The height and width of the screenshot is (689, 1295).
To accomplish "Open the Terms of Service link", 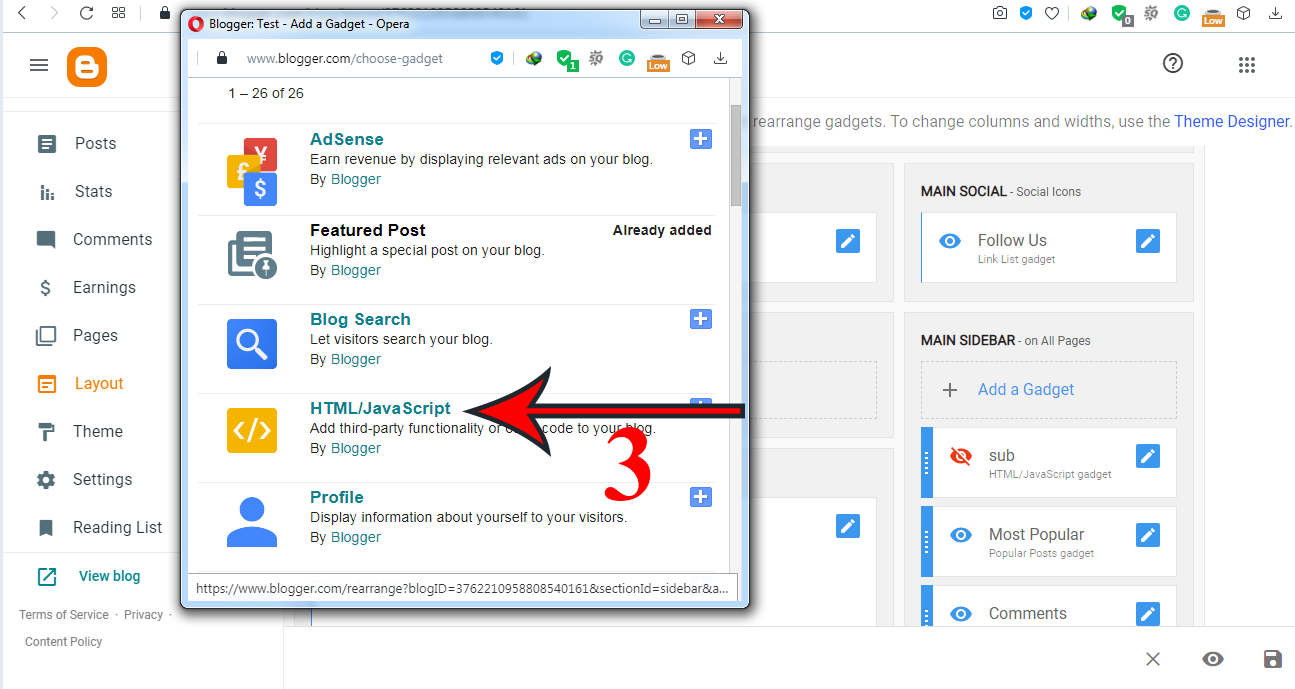I will click(x=64, y=615).
